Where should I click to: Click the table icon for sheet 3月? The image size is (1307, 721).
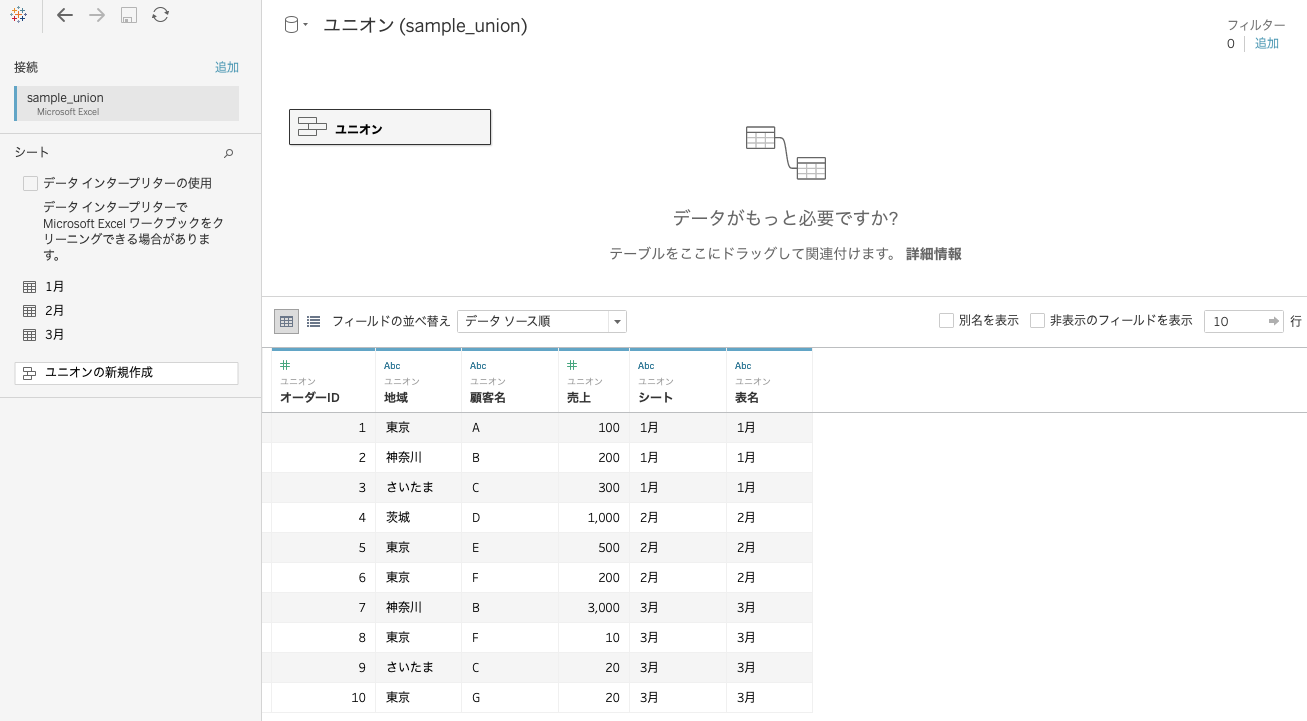click(x=29, y=335)
